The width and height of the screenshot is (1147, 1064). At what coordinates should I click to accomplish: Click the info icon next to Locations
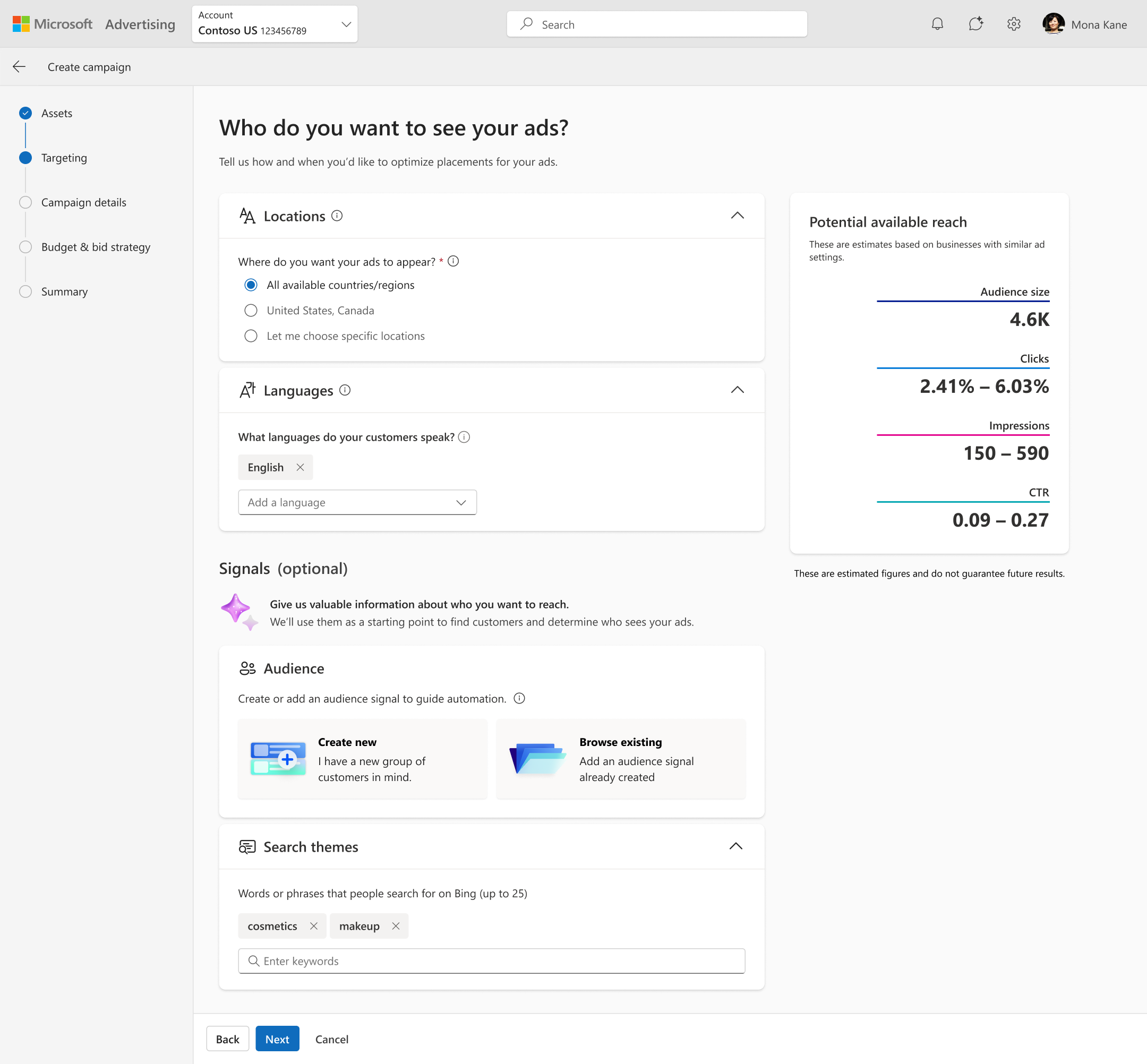point(337,216)
